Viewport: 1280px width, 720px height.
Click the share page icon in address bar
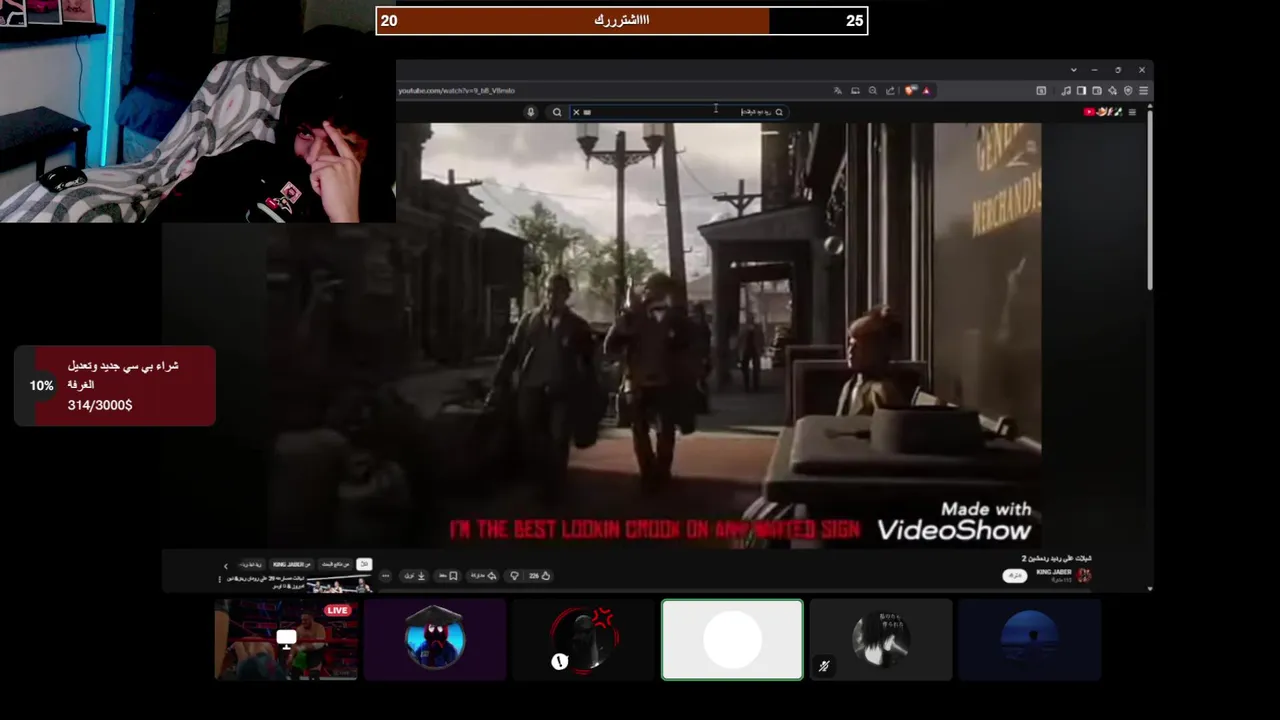click(x=890, y=91)
